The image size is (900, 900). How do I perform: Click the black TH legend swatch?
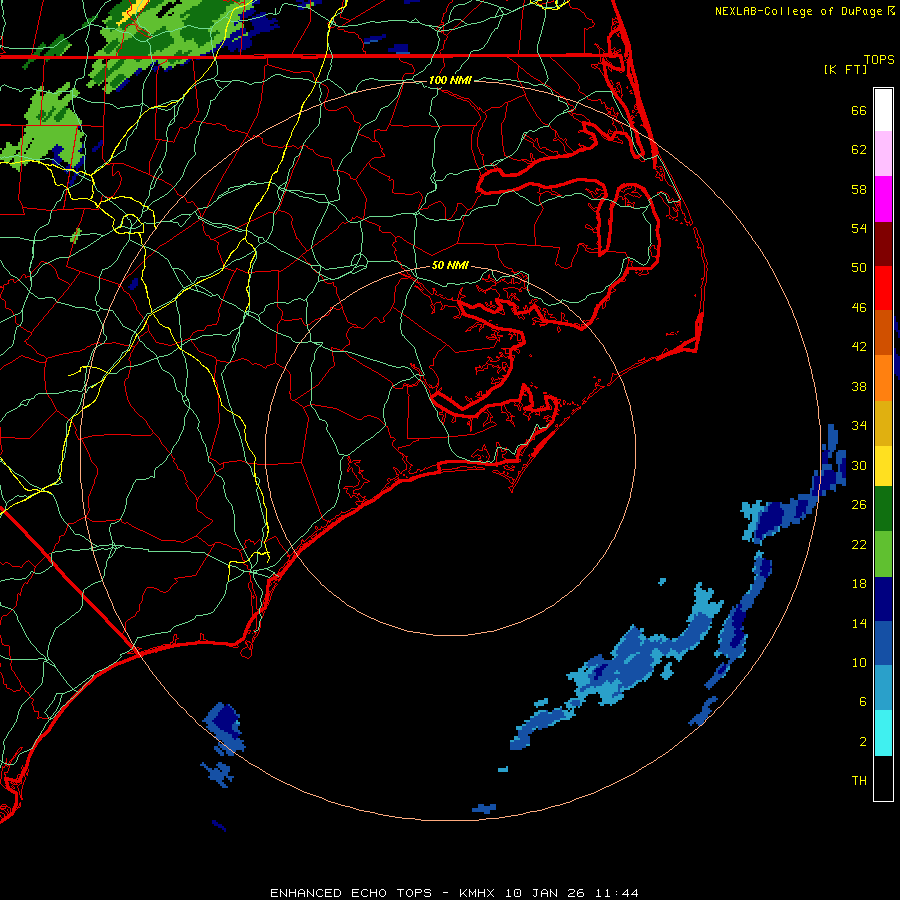coord(883,778)
